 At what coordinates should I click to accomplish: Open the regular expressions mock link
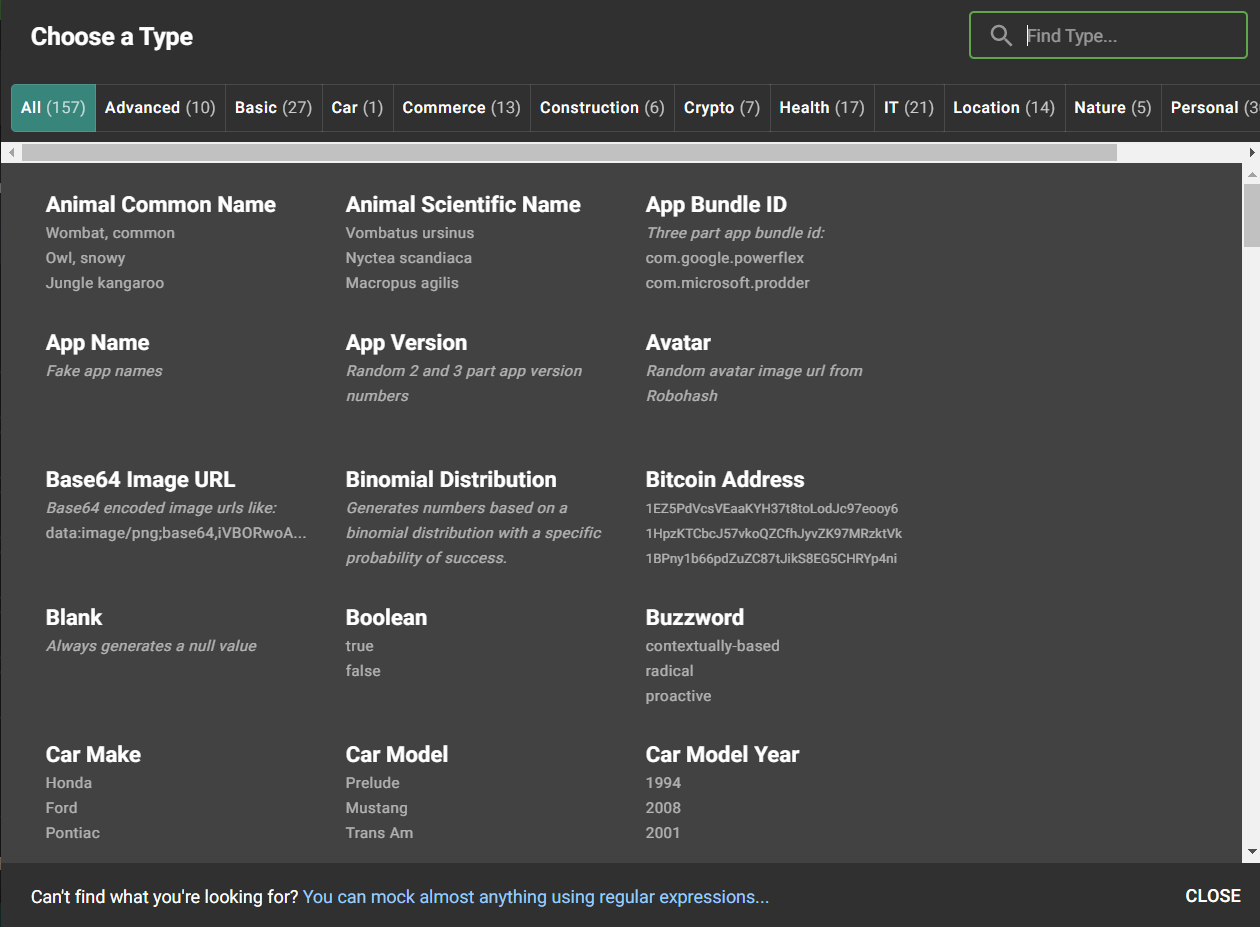pyautogui.click(x=535, y=897)
